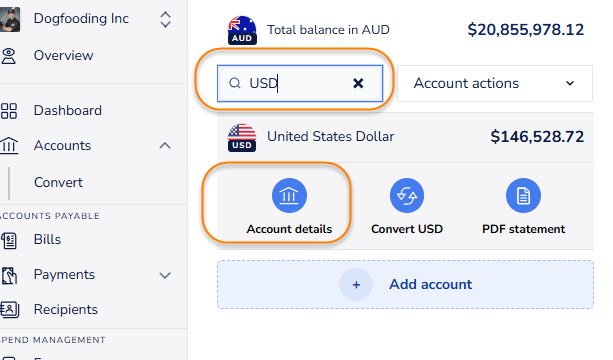Viewport: 613px width, 360px height.
Task: Click the Overview eye icon in sidebar
Action: (9, 56)
